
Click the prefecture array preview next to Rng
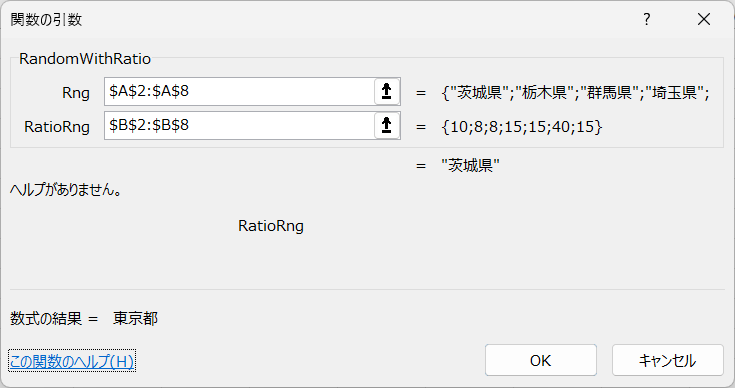[x=575, y=93]
